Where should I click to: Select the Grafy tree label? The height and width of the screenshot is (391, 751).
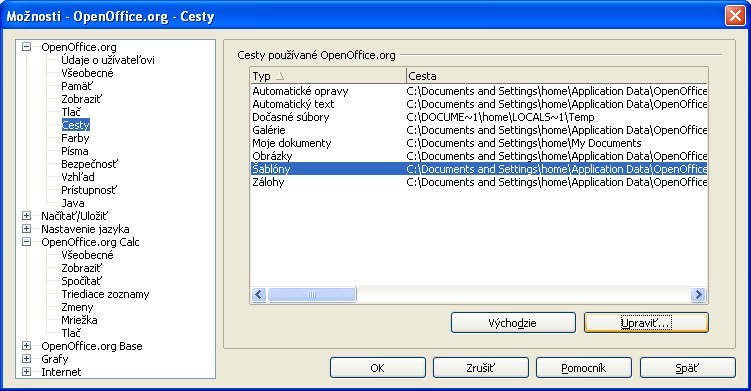tap(55, 359)
